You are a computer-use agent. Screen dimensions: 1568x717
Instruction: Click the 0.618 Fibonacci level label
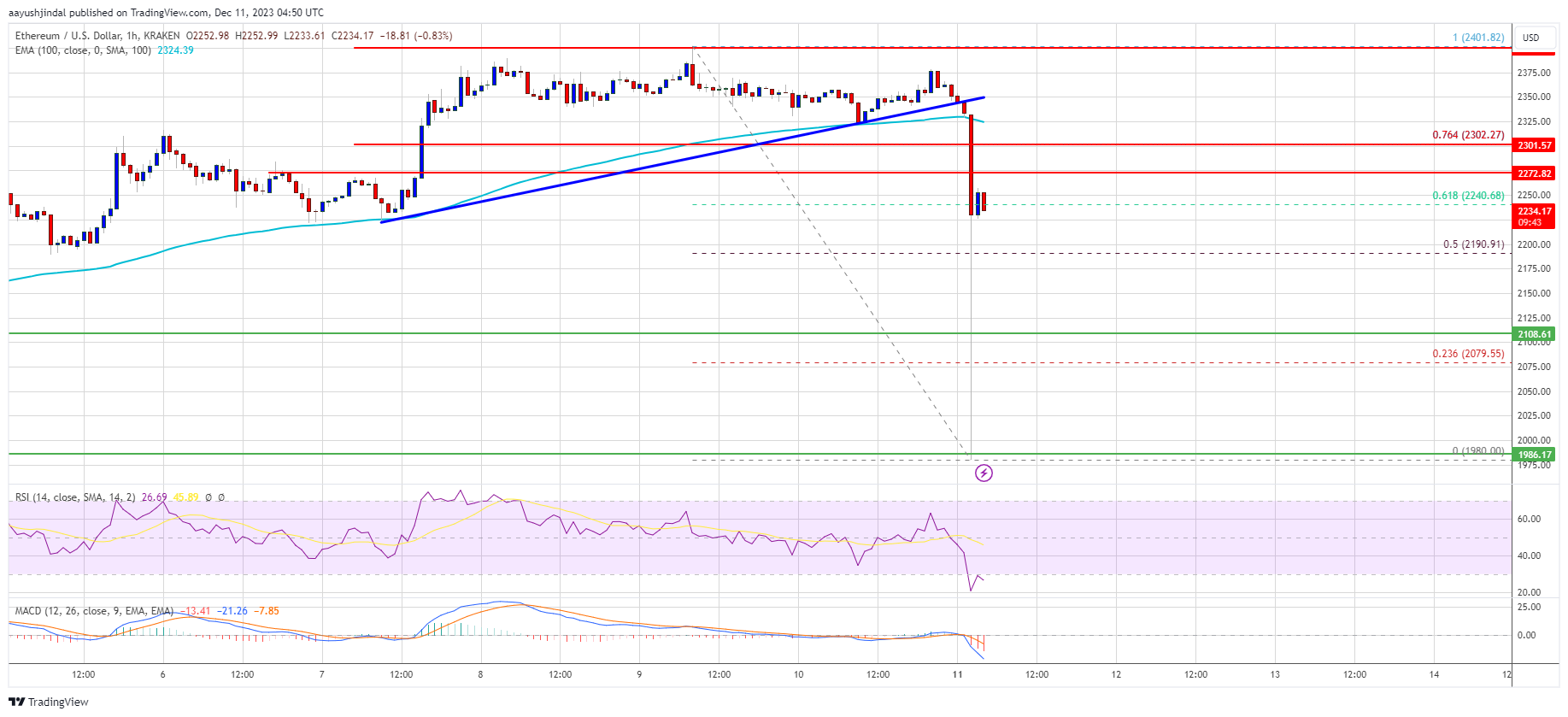click(x=1467, y=196)
